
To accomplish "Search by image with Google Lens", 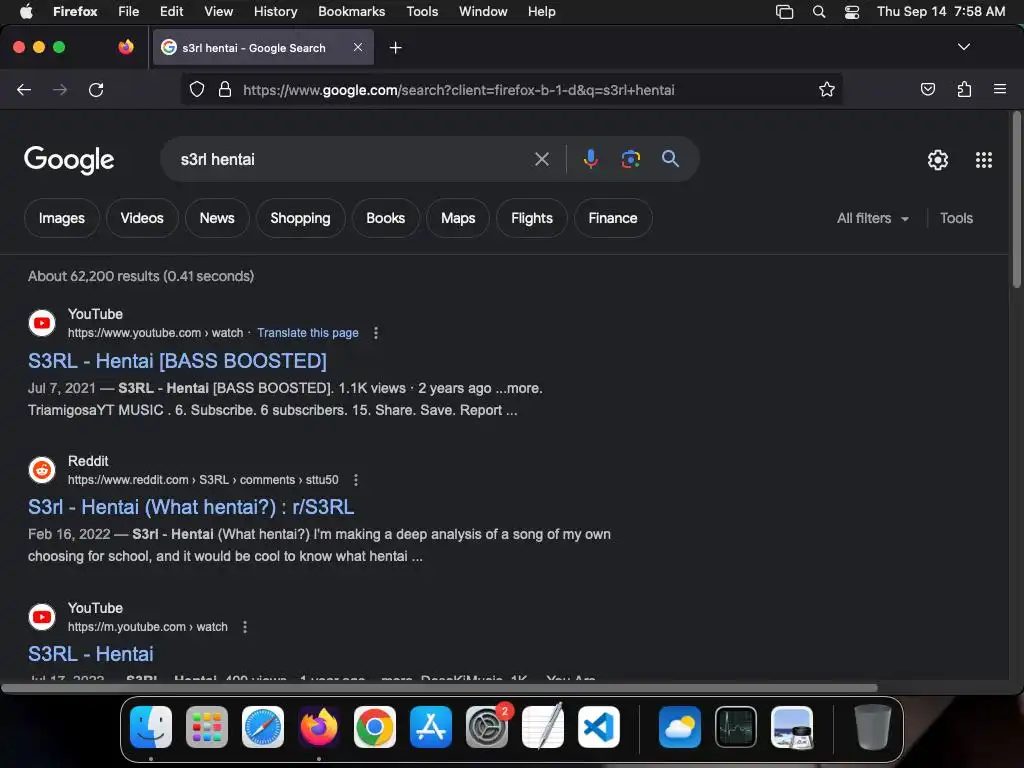I will [x=630, y=159].
